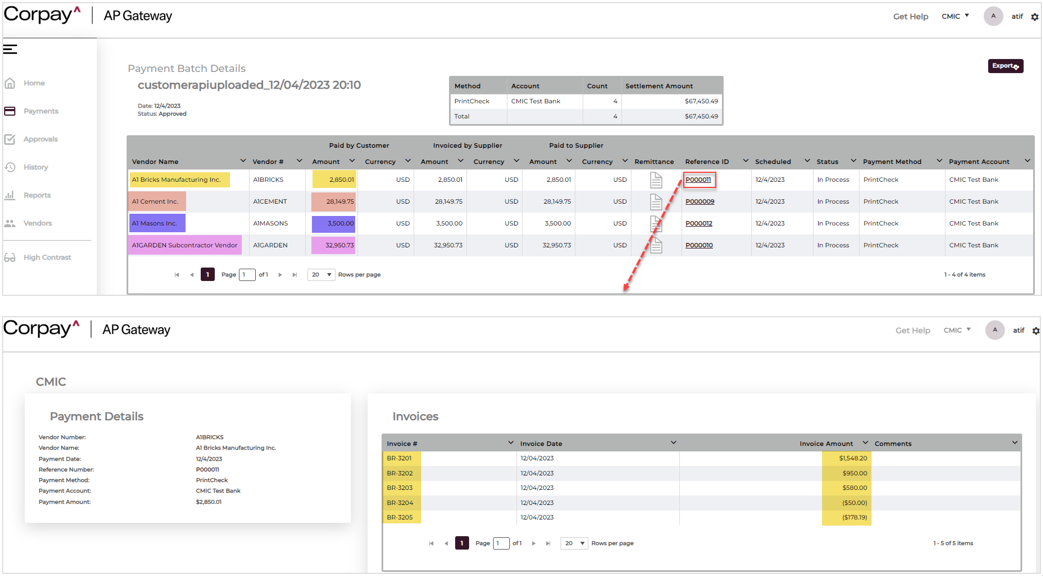The height and width of the screenshot is (576, 1043).
Task: Click Get Help in top batch window
Action: pyautogui.click(x=911, y=17)
